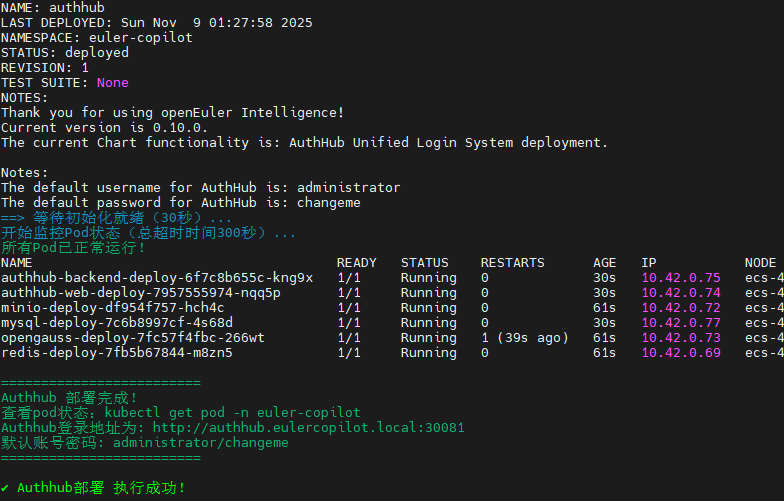Click the credentials text administrator/changeme
Image resolution: width=784 pixels, height=501 pixels.
(x=200, y=443)
